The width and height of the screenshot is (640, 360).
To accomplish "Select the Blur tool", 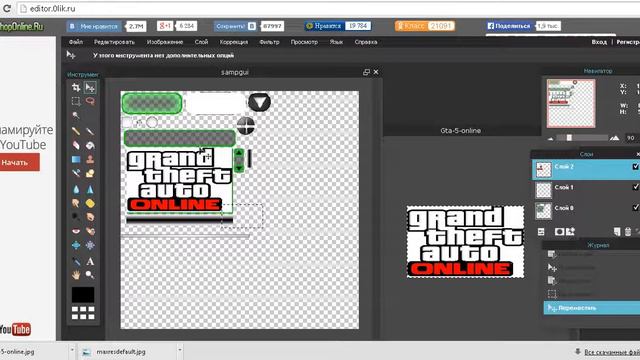I will tap(76, 189).
